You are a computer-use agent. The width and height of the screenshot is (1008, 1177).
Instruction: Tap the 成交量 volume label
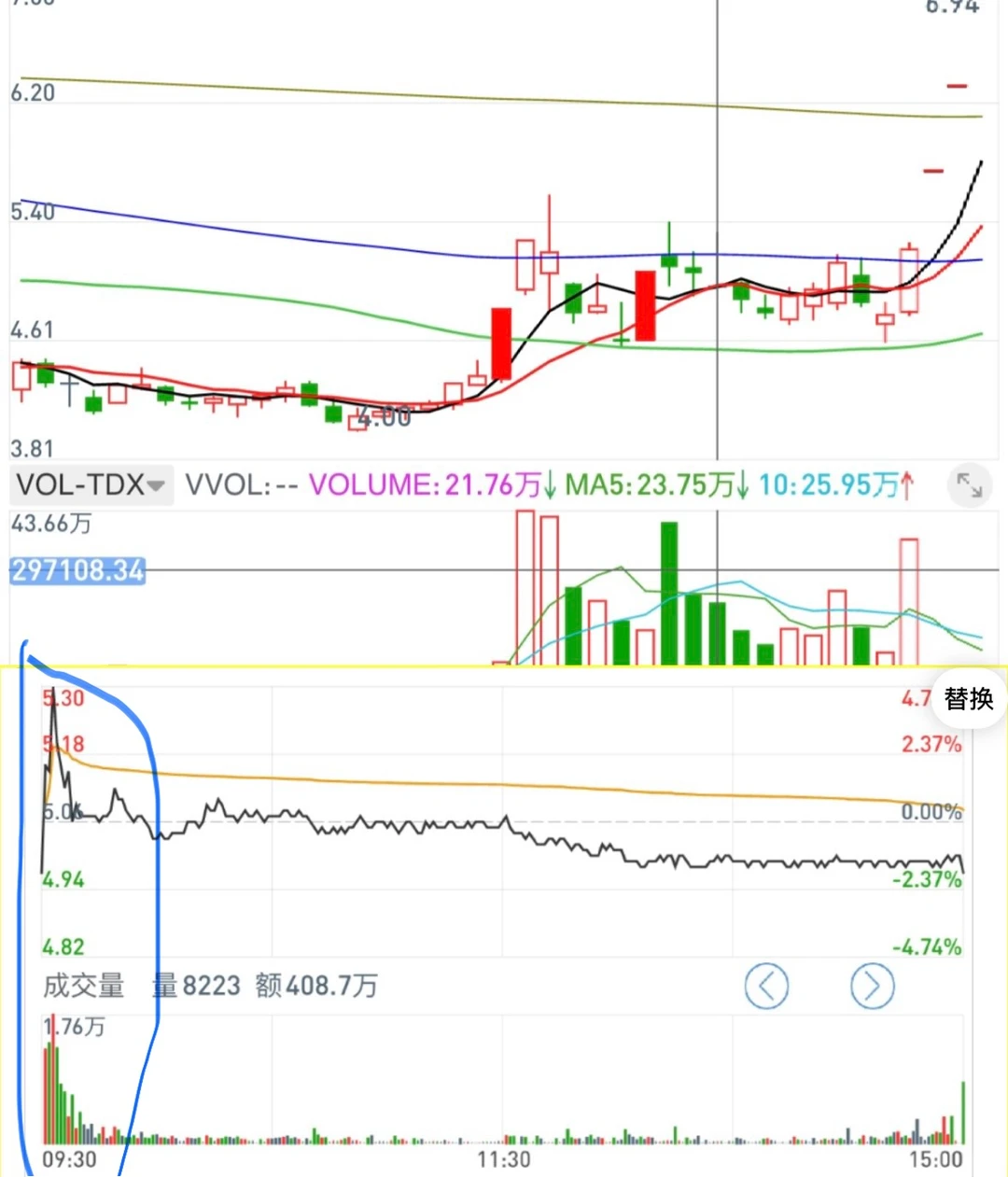pyautogui.click(x=83, y=986)
